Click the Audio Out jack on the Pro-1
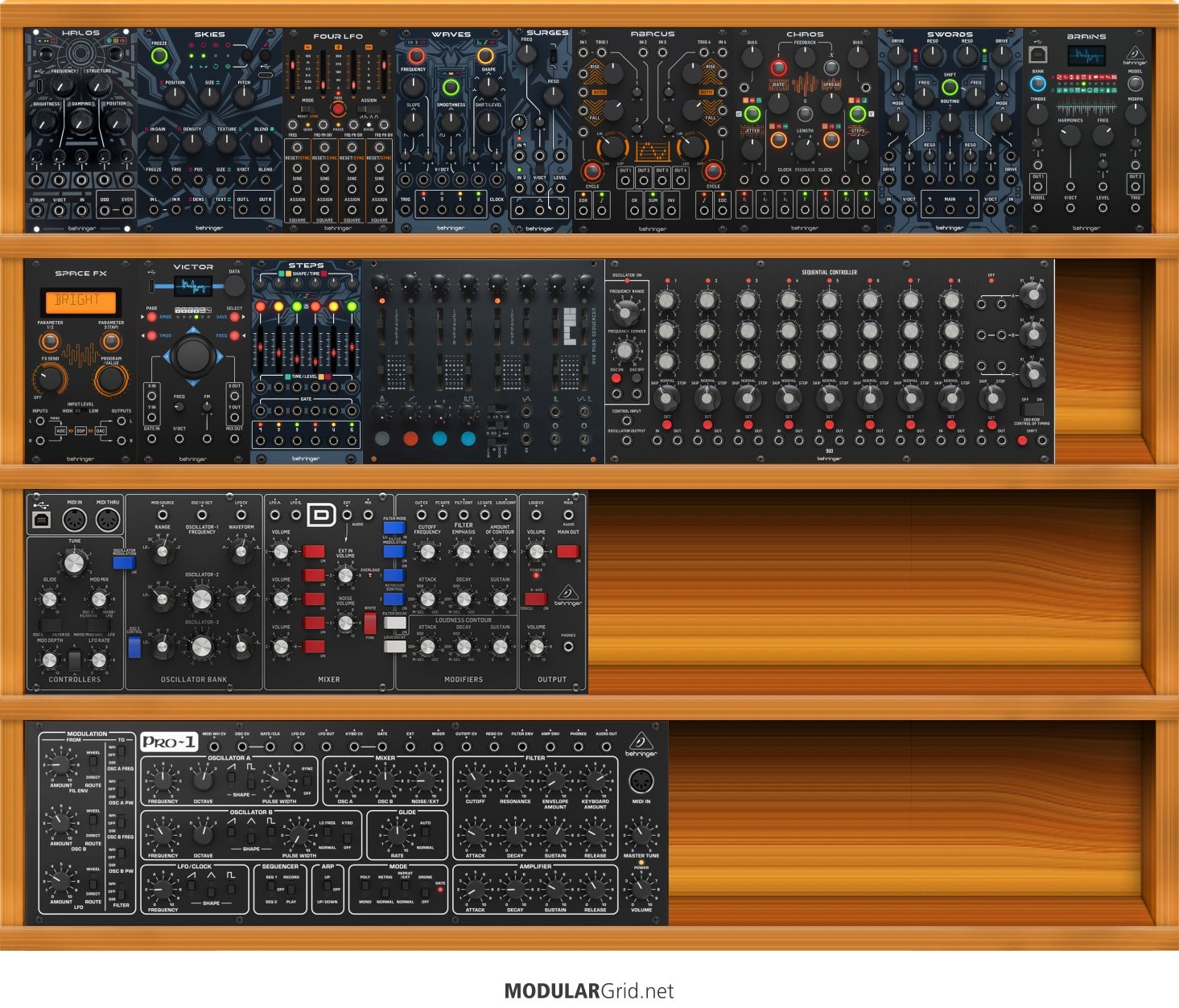1179x1008 pixels. pos(606,747)
